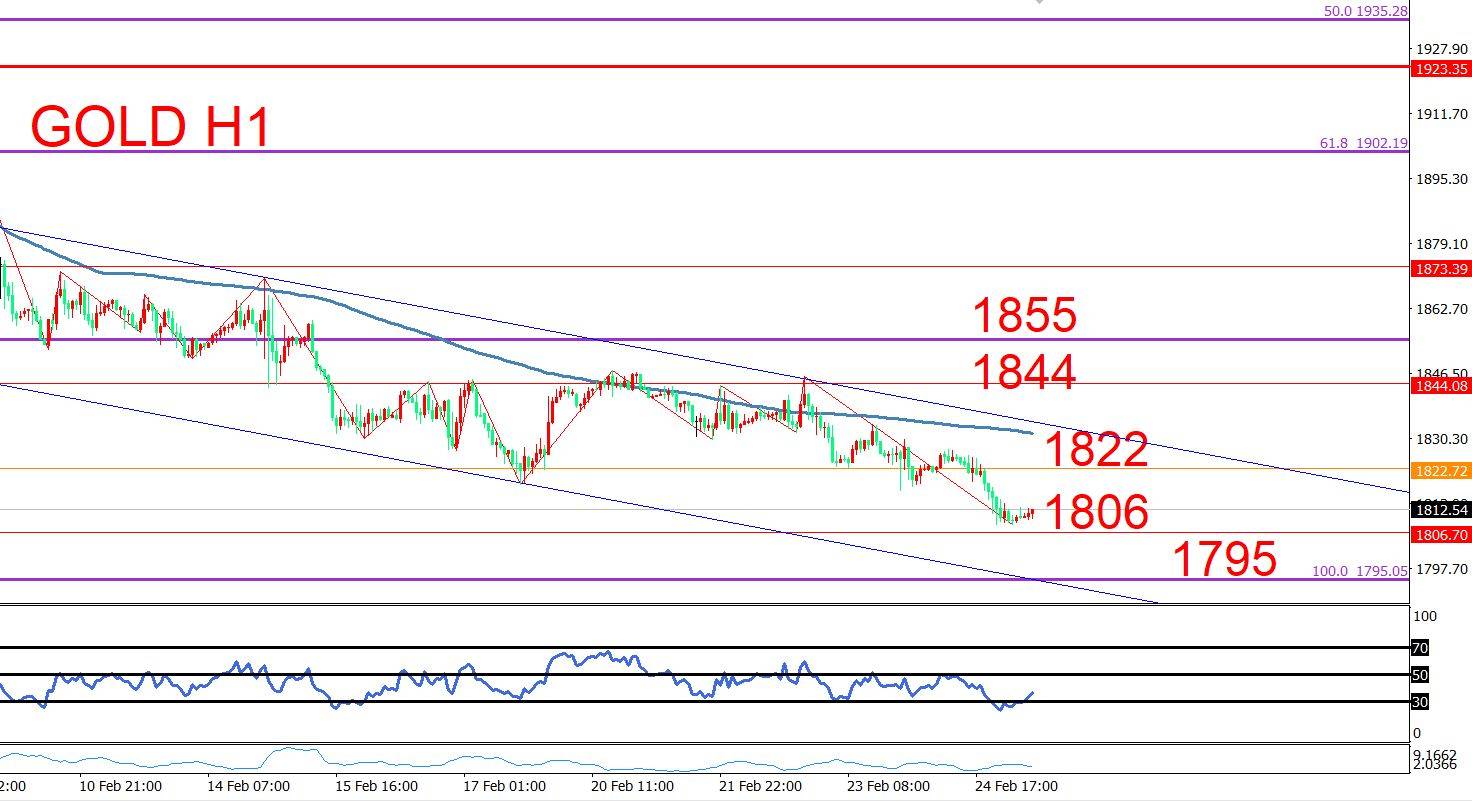Select the large 1855 annotation text
This screenshot has height=802, width=1472.
pyautogui.click(x=1024, y=316)
